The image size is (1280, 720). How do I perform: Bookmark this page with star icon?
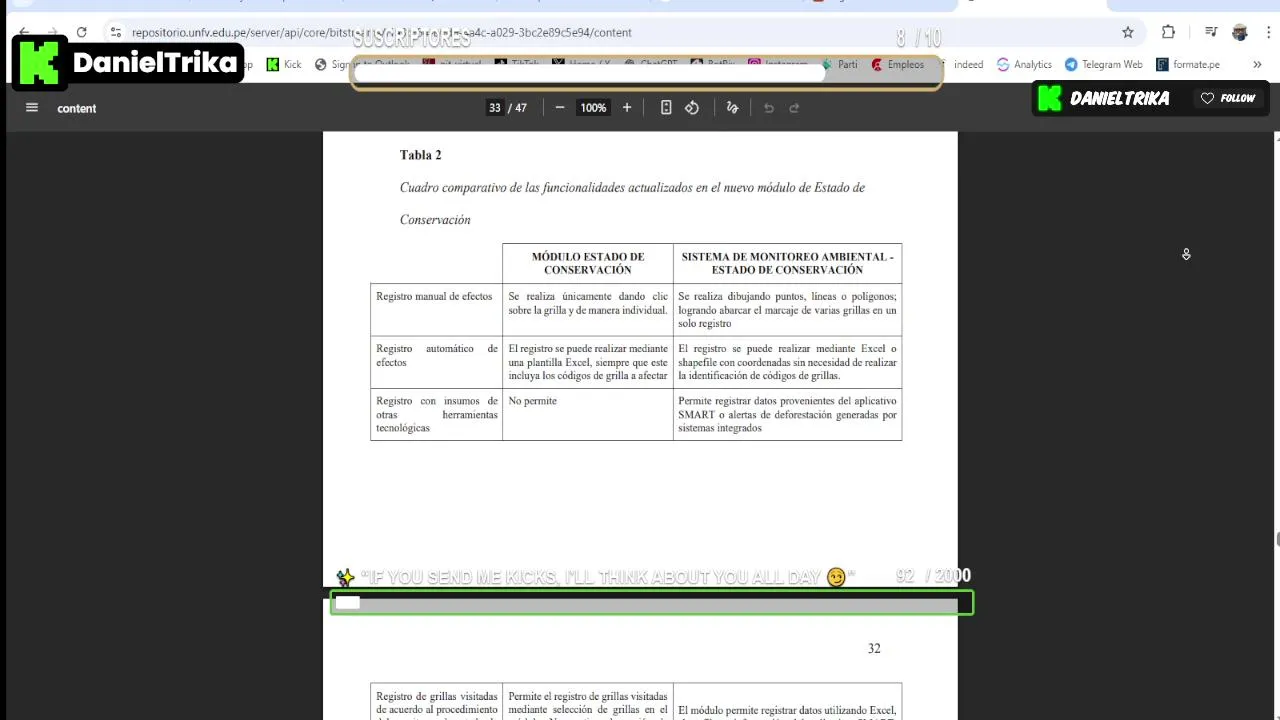[x=1128, y=32]
